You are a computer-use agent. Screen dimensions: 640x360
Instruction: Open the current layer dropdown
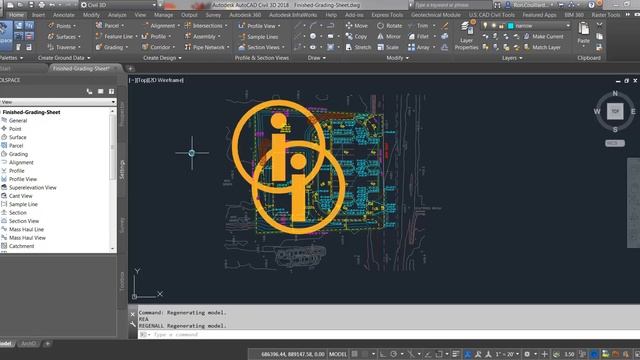point(567,26)
